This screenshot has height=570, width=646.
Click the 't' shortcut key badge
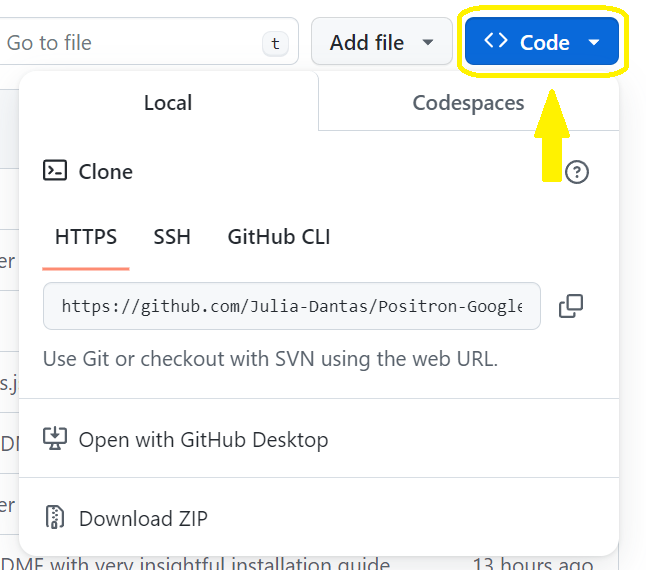click(275, 43)
